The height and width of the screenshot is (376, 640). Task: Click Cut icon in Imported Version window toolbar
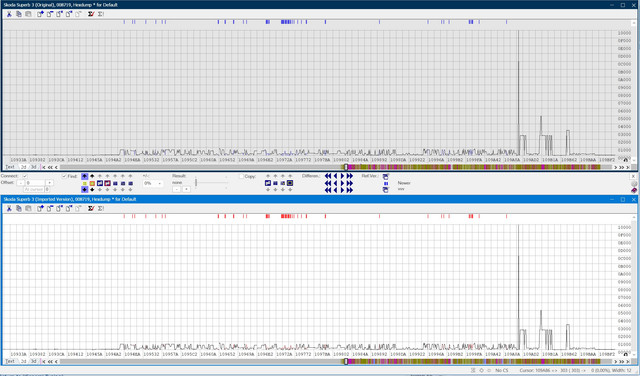click(9, 208)
